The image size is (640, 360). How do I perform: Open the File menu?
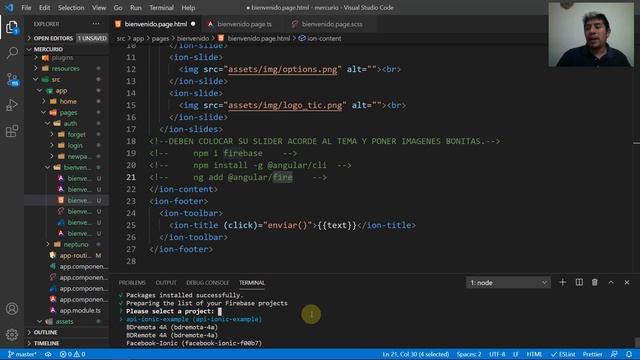click(26, 8)
